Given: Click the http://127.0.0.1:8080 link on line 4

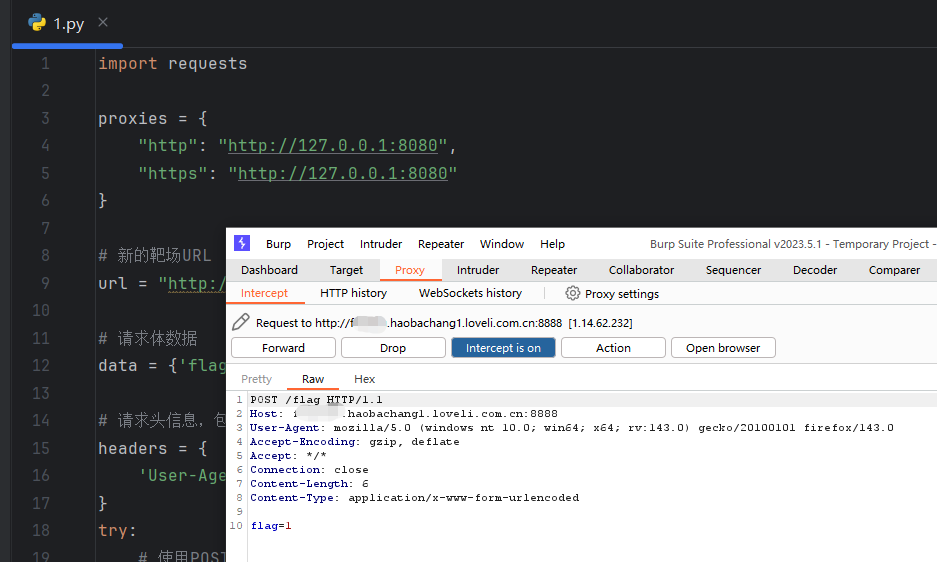Looking at the screenshot, I should [x=333, y=146].
